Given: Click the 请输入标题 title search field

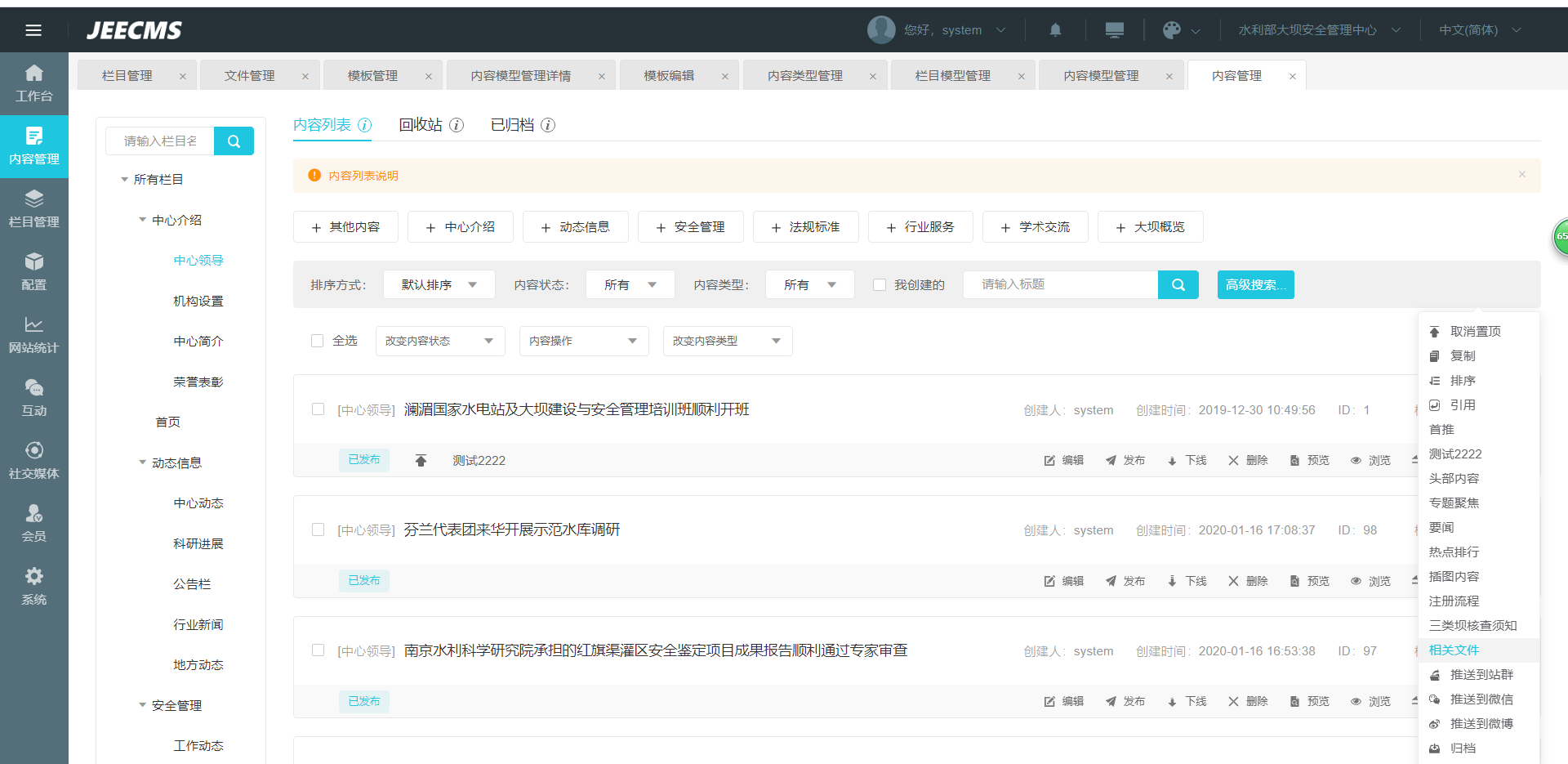Looking at the screenshot, I should pos(1060,284).
